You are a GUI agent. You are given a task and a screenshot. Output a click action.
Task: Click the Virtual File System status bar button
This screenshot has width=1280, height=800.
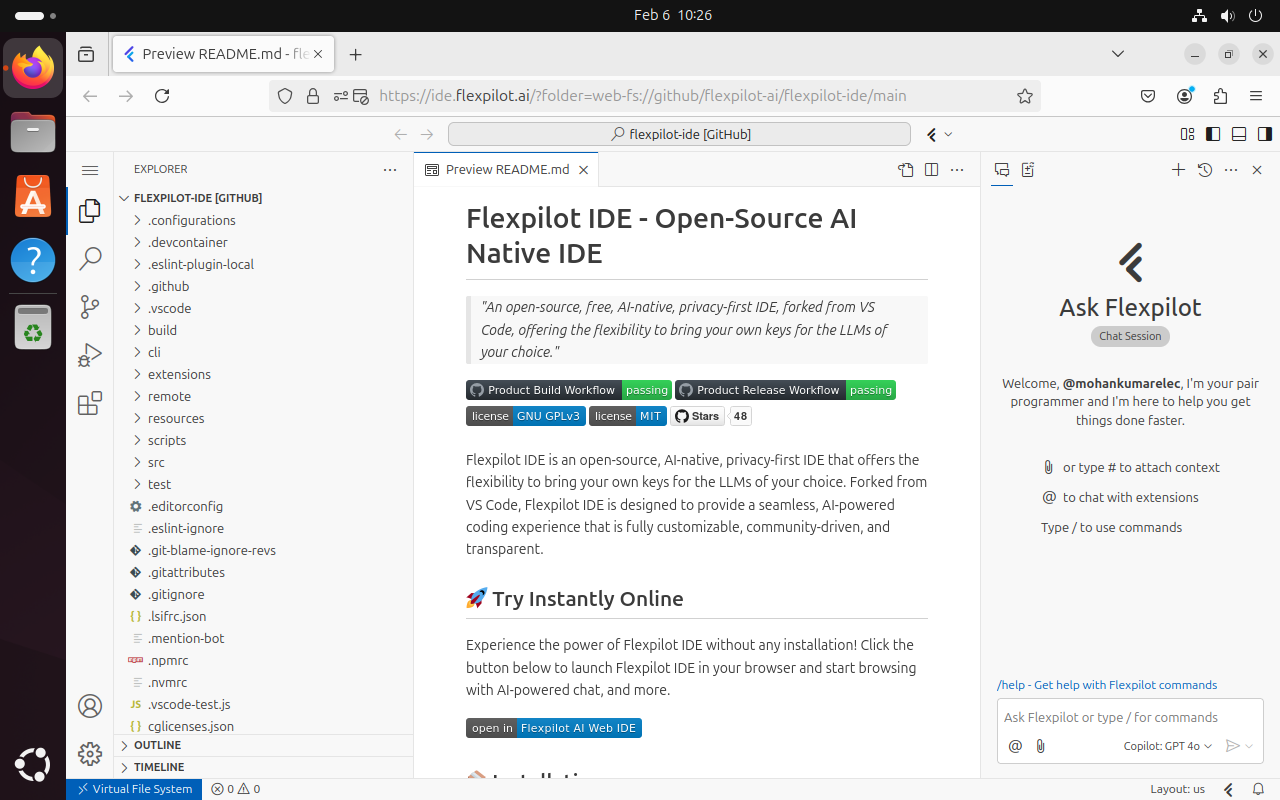[134, 789]
